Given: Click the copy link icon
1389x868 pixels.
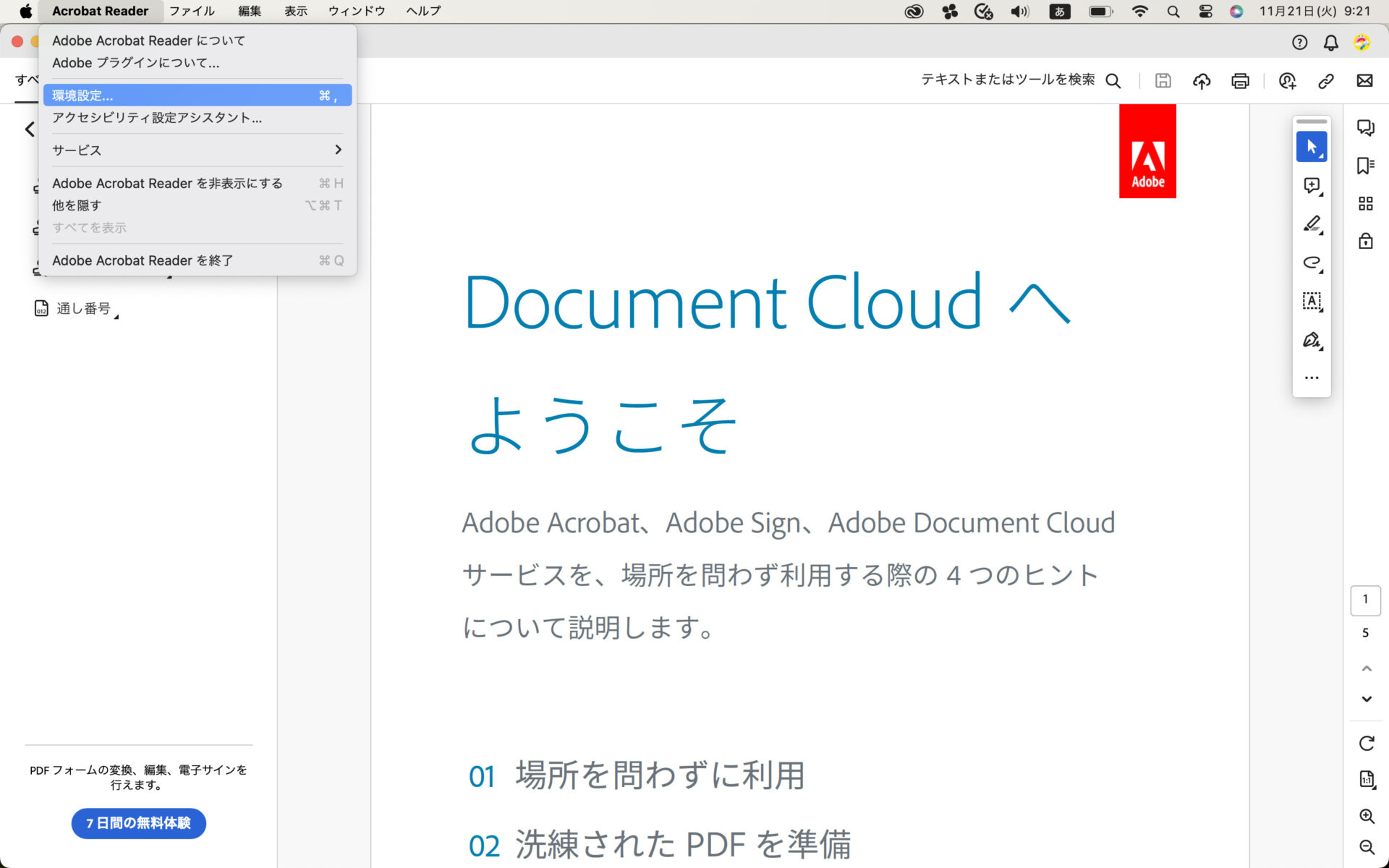Looking at the screenshot, I should pos(1325,81).
